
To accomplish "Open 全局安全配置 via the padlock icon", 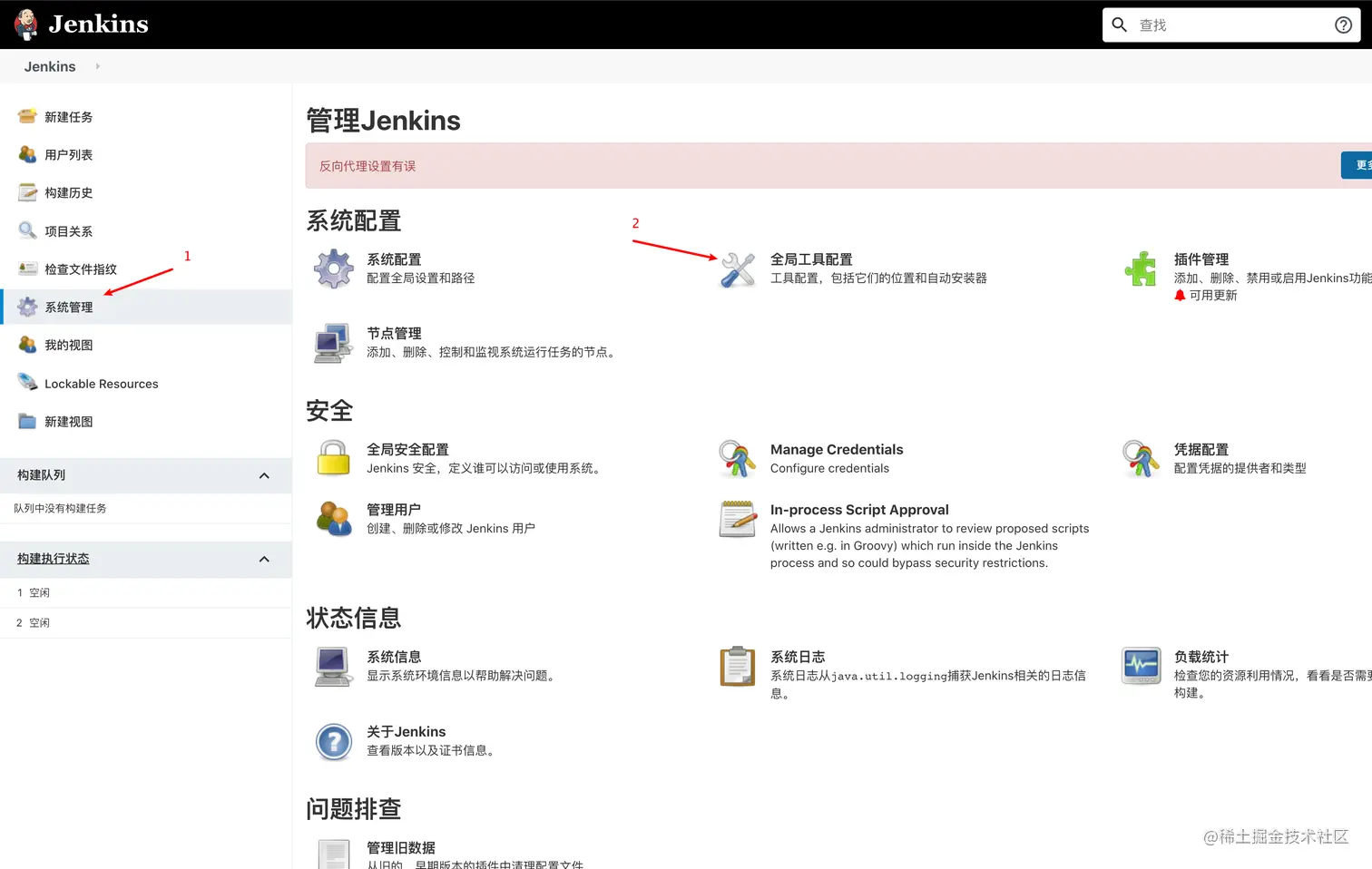I will 333,458.
